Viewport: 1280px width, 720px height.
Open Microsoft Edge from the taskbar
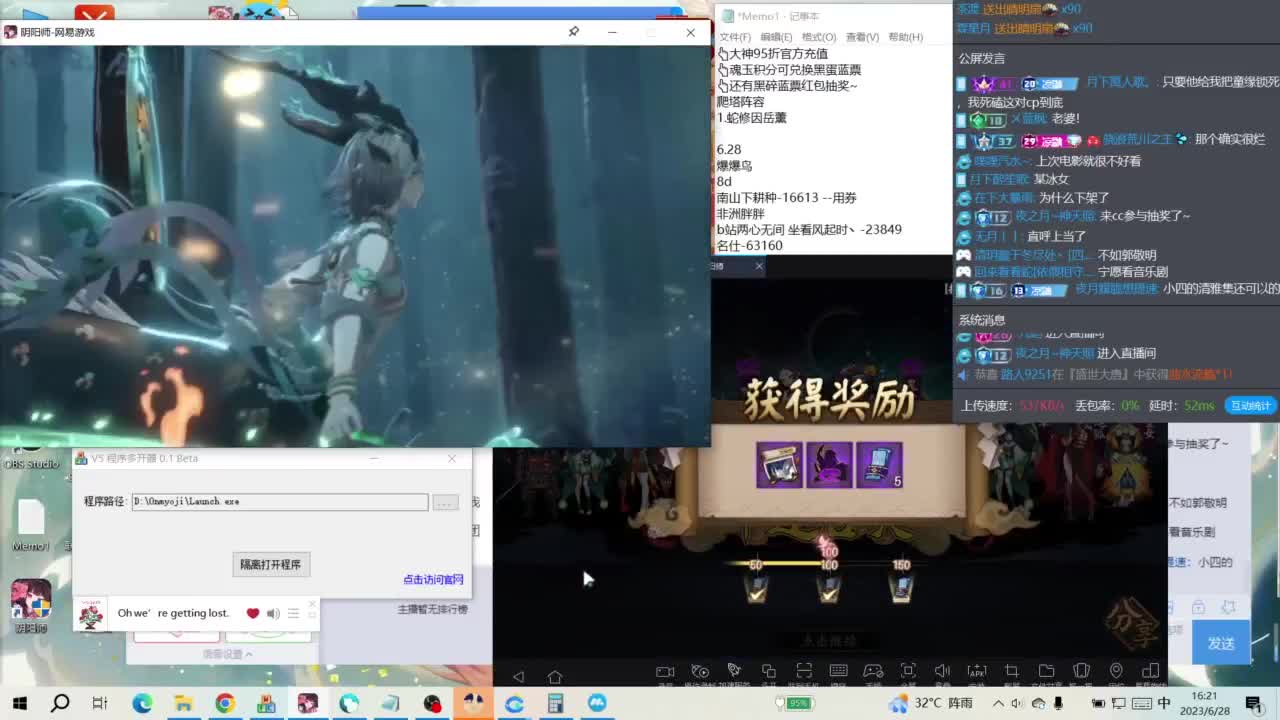142,703
